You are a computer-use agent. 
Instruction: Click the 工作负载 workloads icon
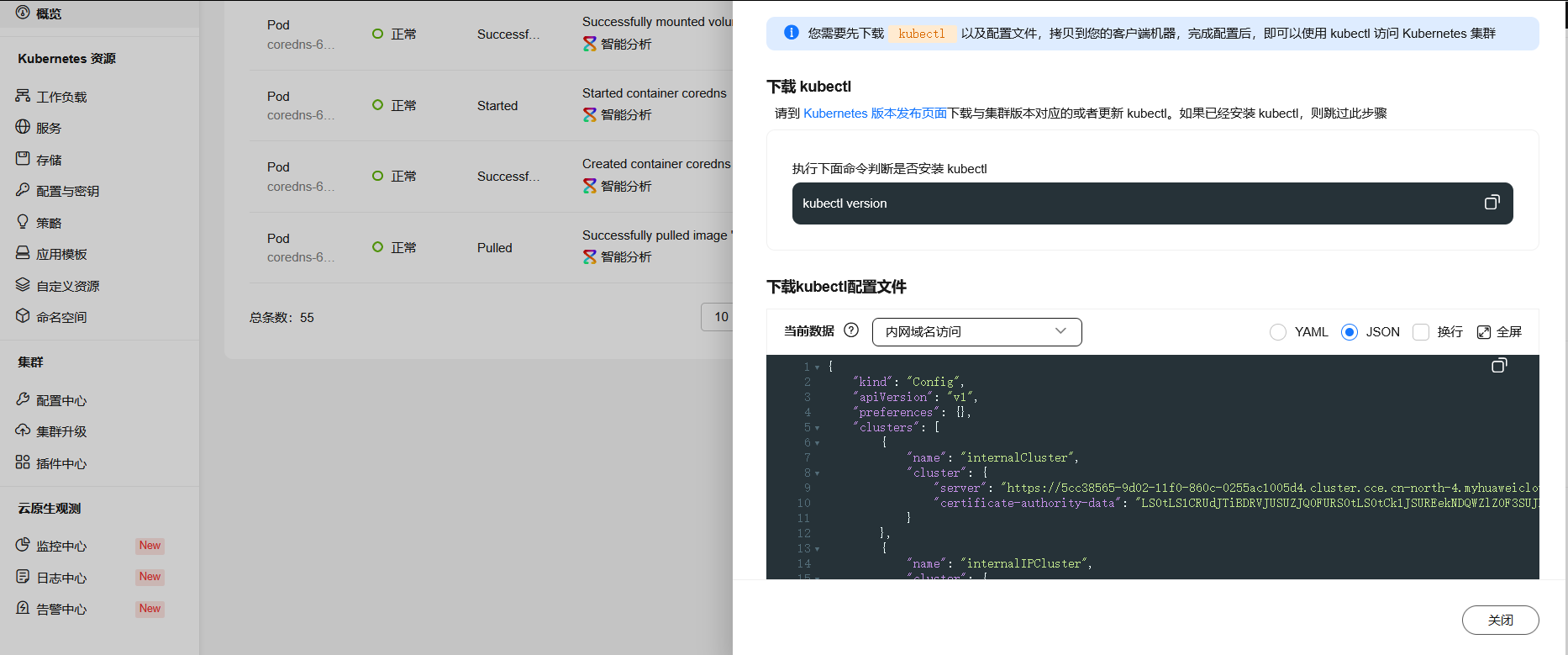23,96
